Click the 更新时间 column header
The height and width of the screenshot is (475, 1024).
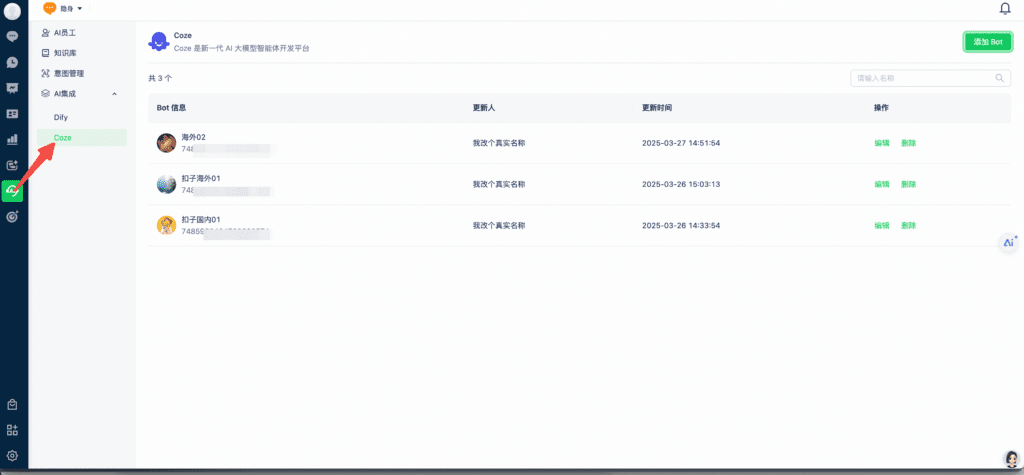(x=657, y=108)
